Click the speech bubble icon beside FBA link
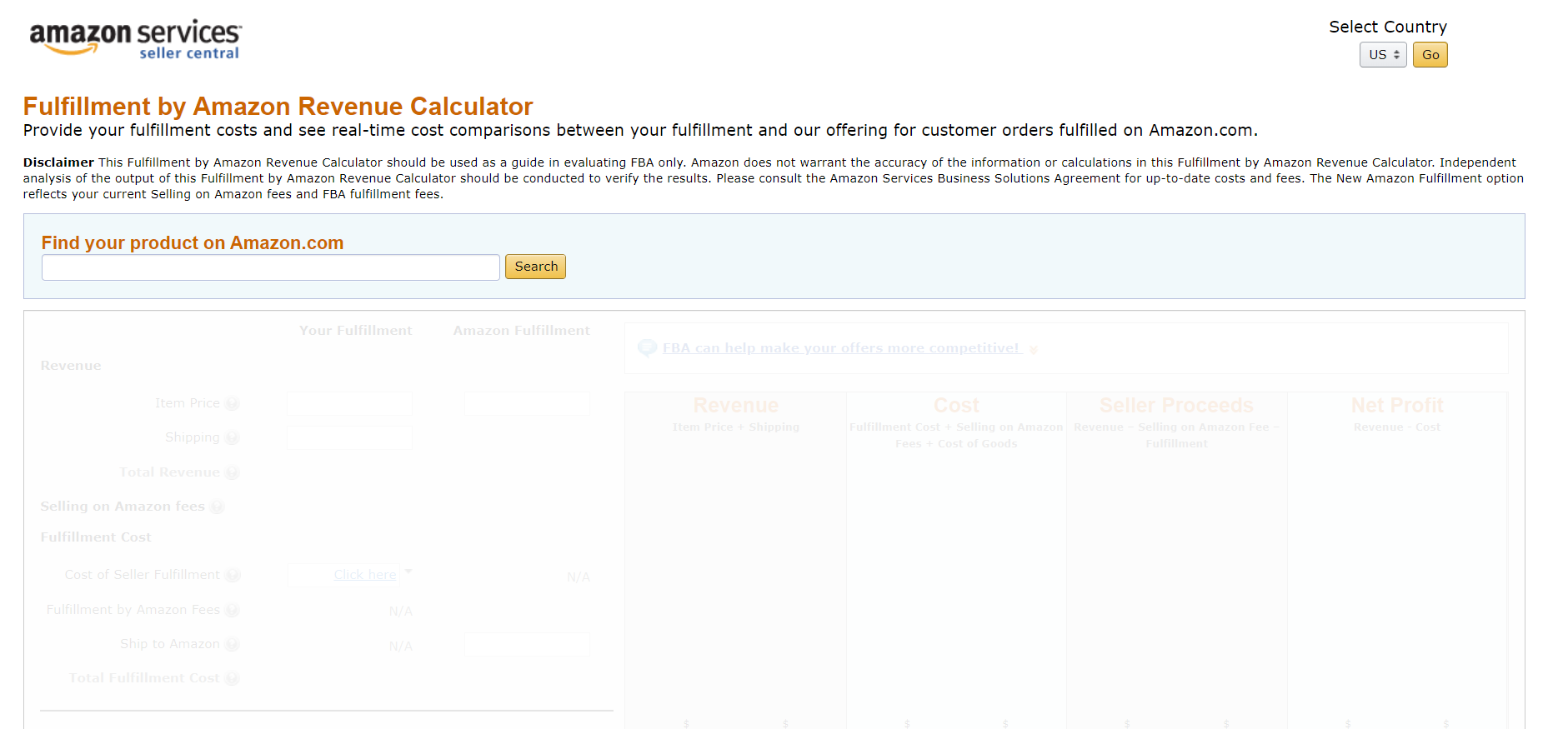Screen dimensions: 1568x729 pos(647,348)
